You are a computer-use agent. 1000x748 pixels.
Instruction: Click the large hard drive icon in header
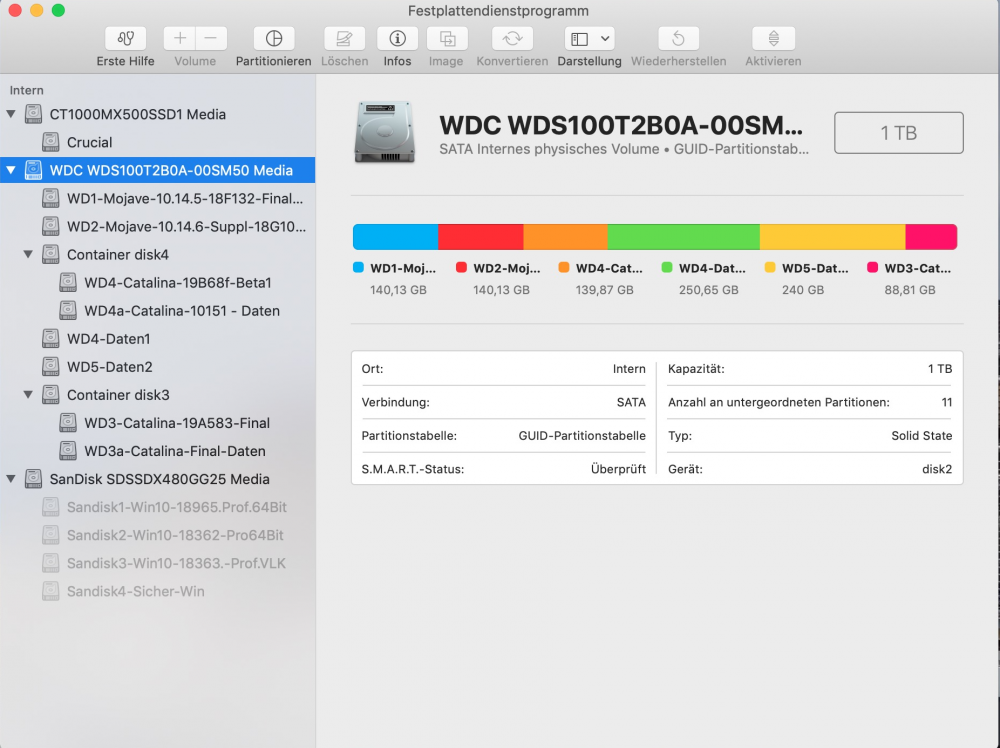(x=385, y=132)
